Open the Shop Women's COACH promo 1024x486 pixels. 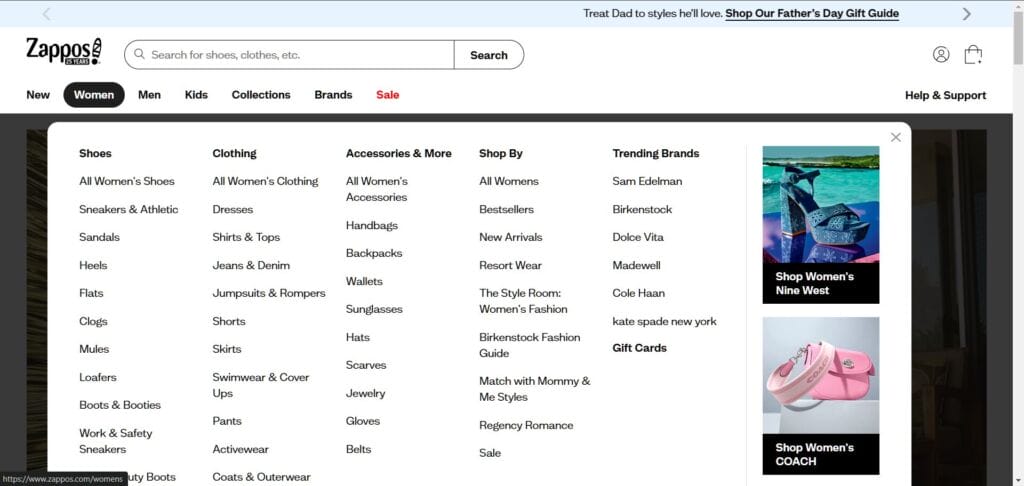(x=821, y=396)
